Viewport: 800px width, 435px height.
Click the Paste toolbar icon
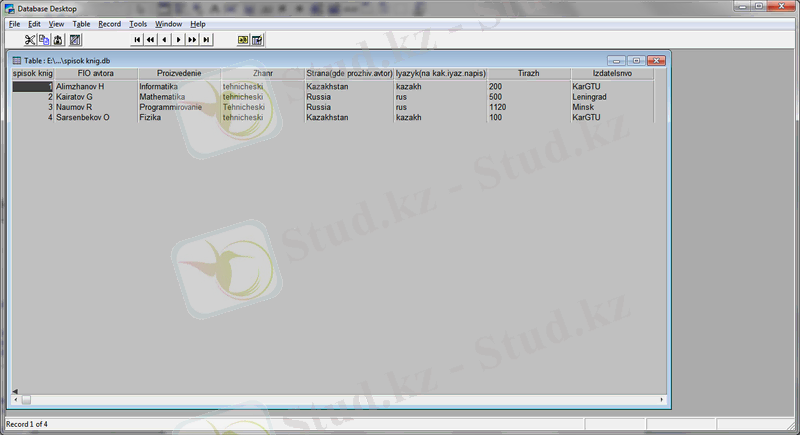click(x=58, y=40)
